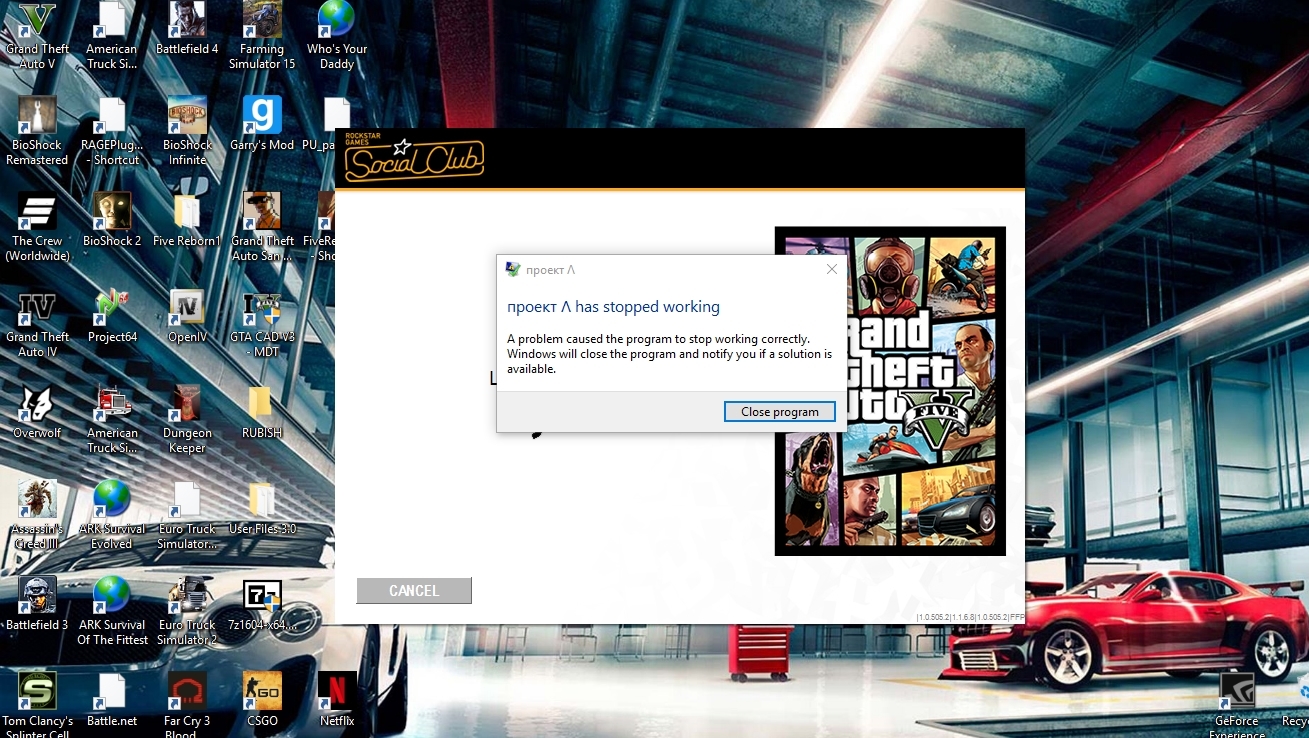Click the Who's Your Daddy globe icon
Image resolution: width=1309 pixels, height=738 pixels.
tap(337, 36)
